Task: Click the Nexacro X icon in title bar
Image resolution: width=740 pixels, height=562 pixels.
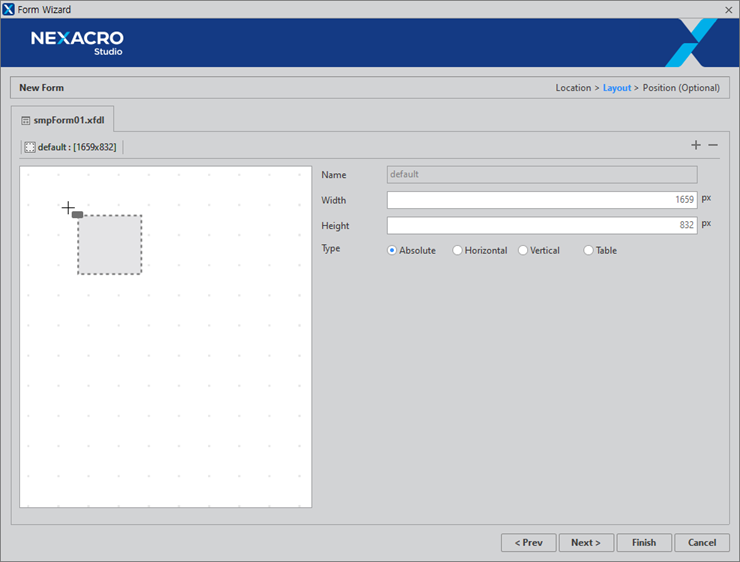Action: pos(8,9)
